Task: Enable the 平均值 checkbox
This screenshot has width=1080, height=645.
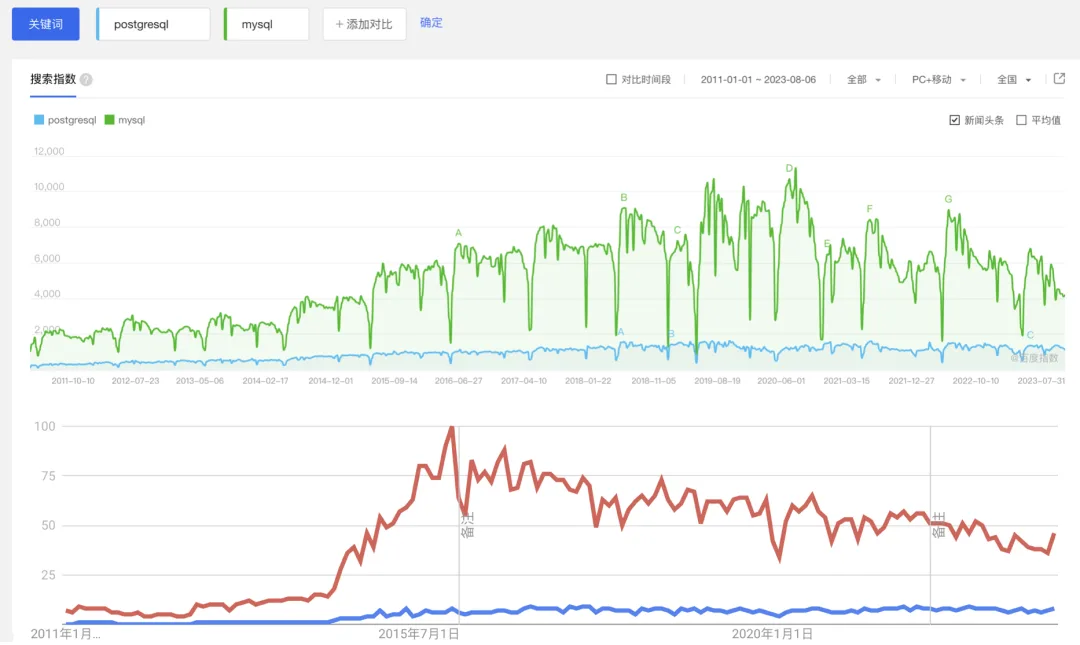Action: pos(1021,120)
